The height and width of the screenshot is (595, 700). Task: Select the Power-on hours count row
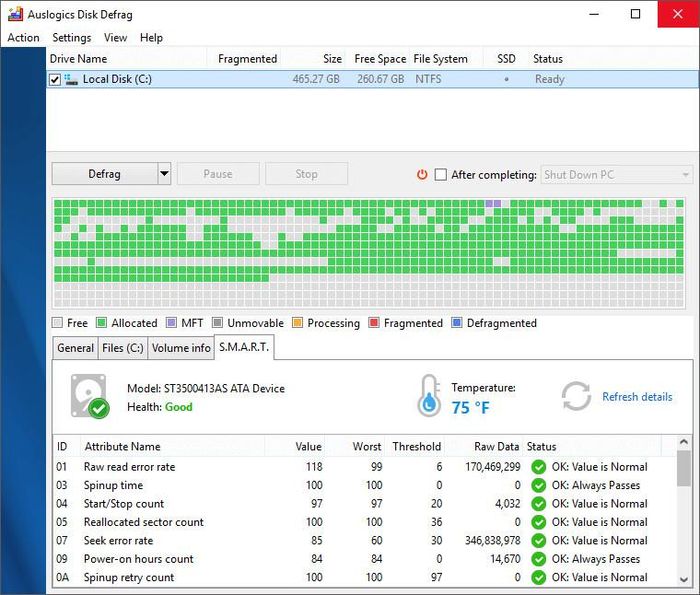[364, 559]
